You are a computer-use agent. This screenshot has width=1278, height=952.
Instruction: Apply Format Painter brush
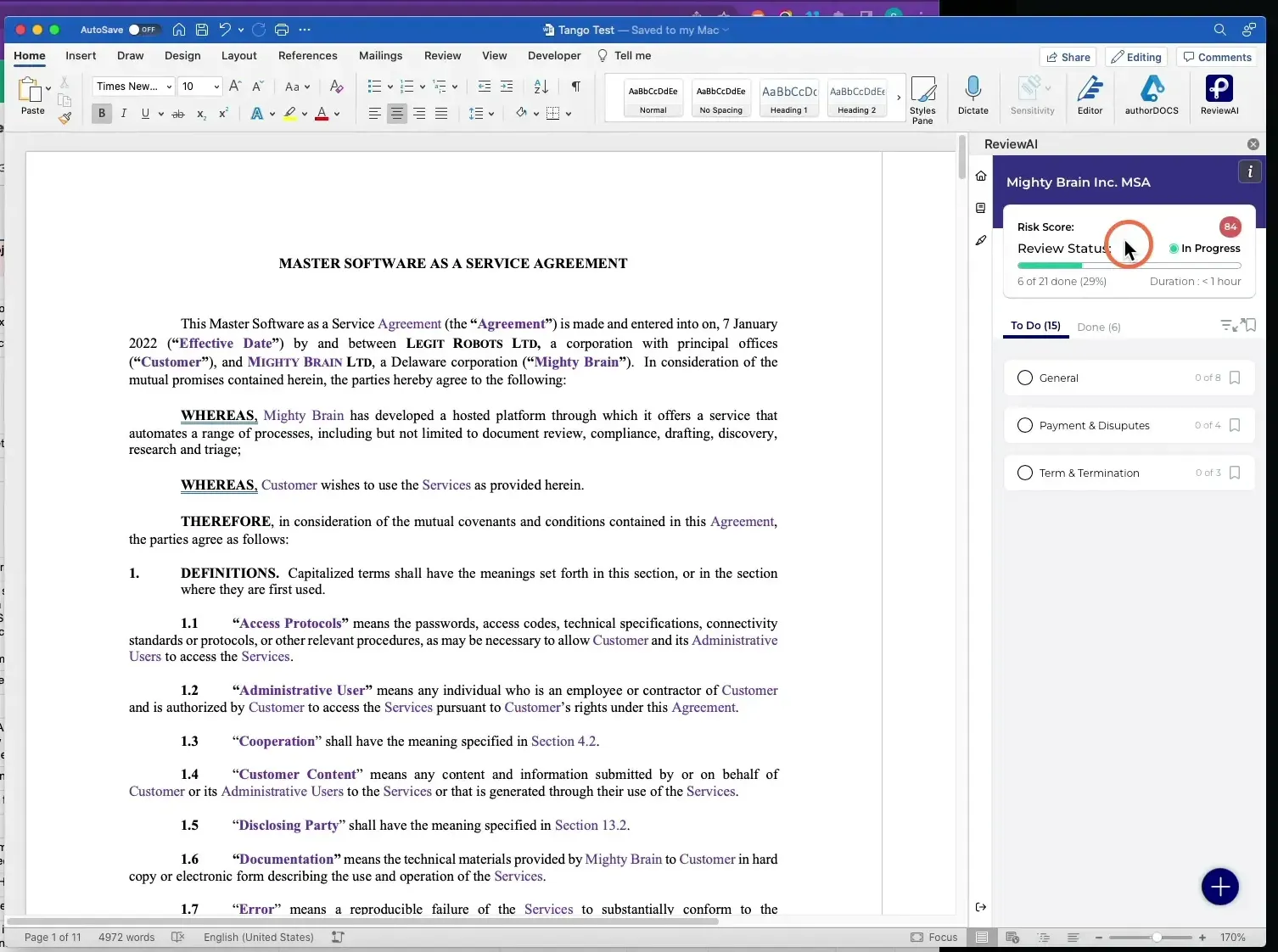click(x=64, y=118)
